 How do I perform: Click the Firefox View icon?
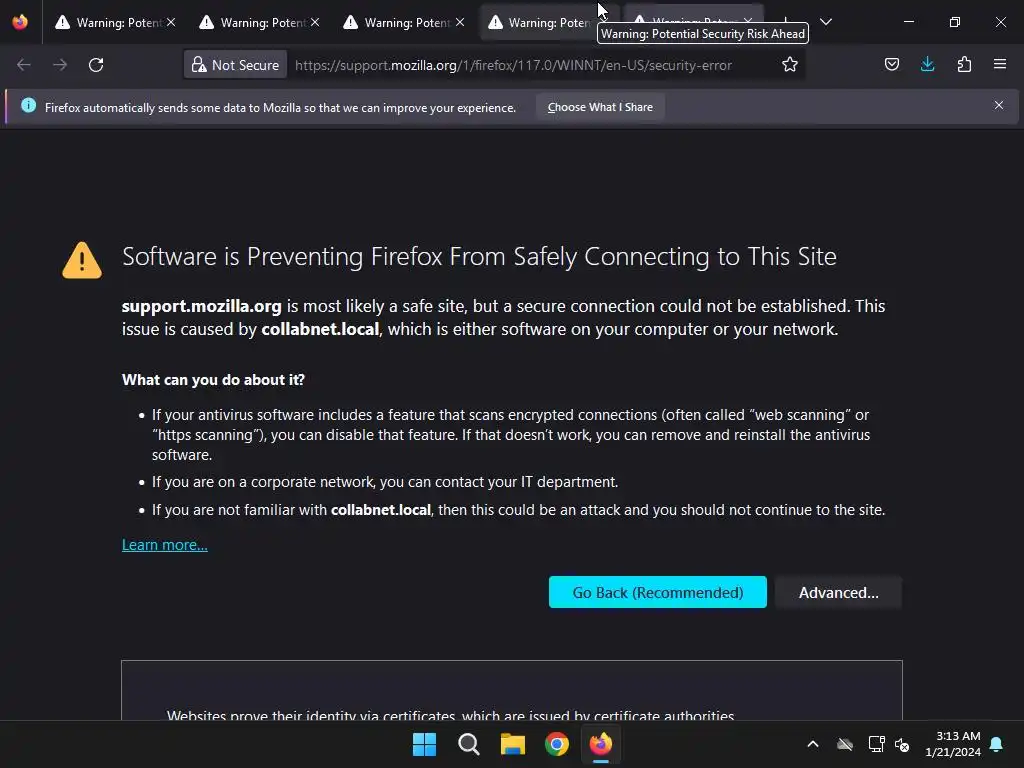pyautogui.click(x=20, y=22)
